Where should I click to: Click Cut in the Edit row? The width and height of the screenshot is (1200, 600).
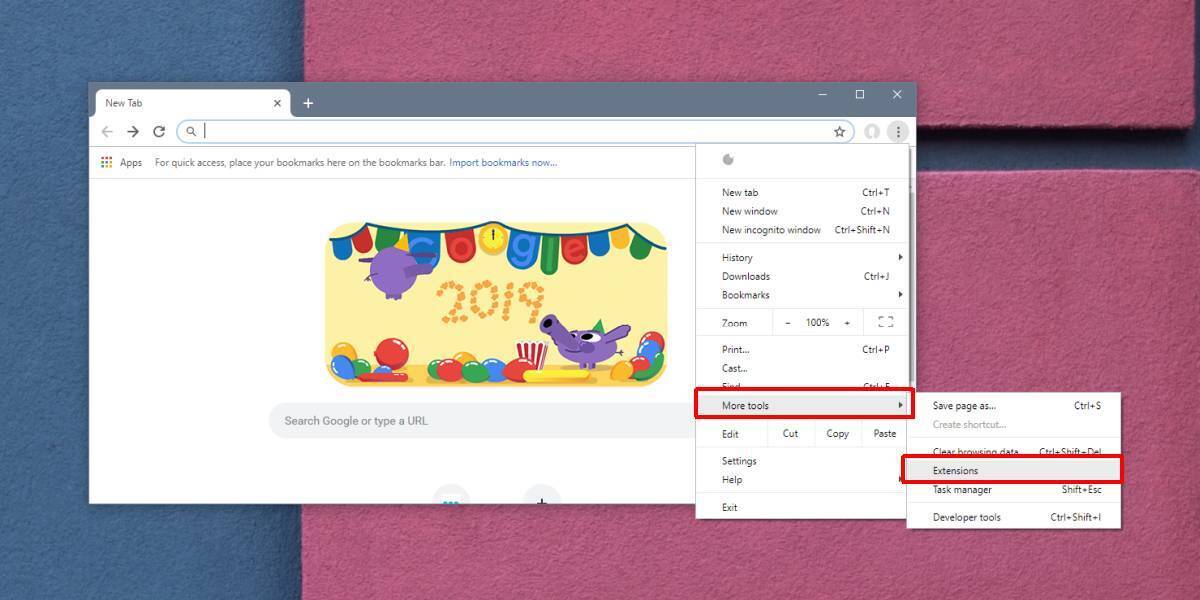pyautogui.click(x=790, y=433)
